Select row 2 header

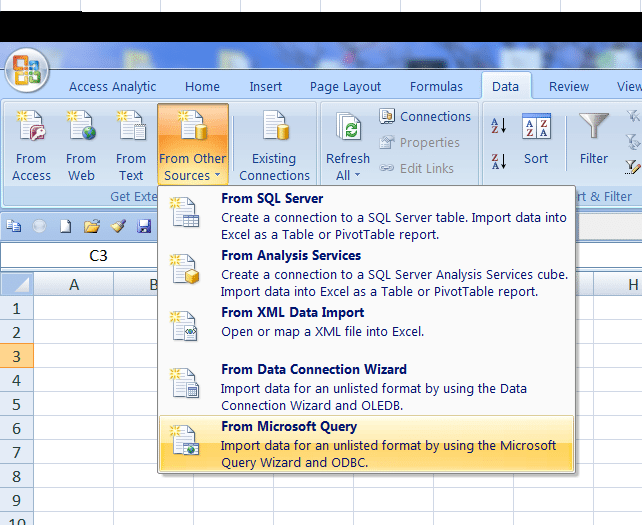point(16,332)
